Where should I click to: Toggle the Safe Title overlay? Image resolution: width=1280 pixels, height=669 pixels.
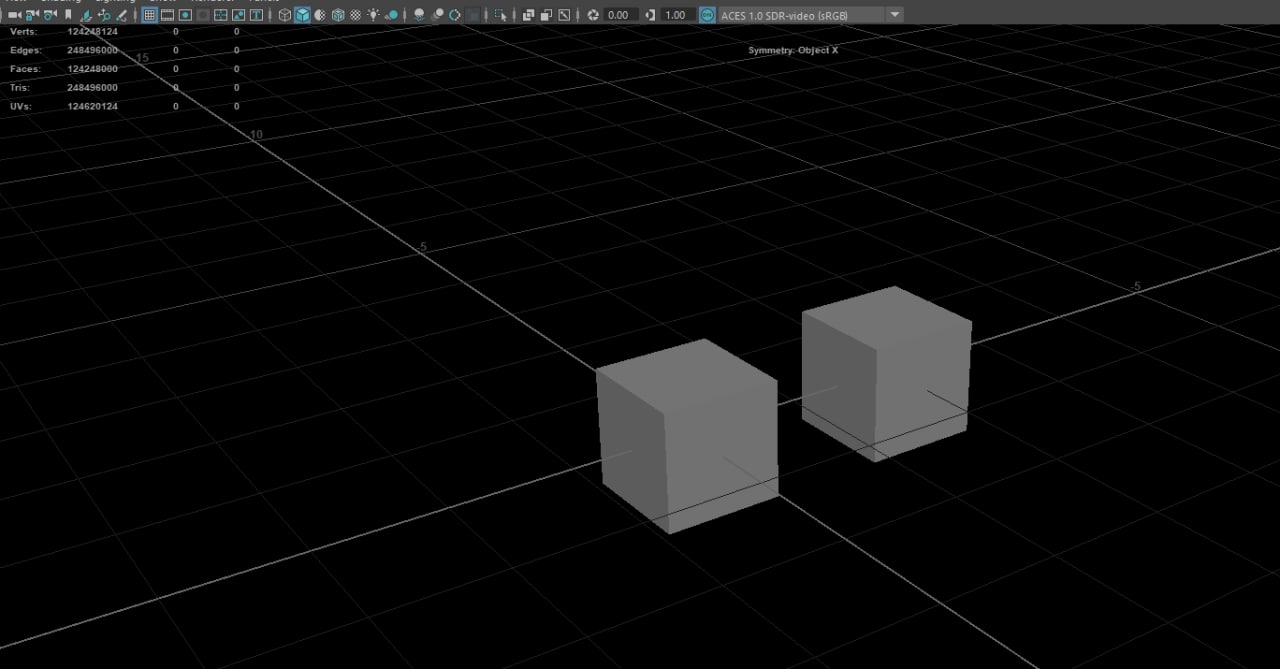pyautogui.click(x=256, y=15)
